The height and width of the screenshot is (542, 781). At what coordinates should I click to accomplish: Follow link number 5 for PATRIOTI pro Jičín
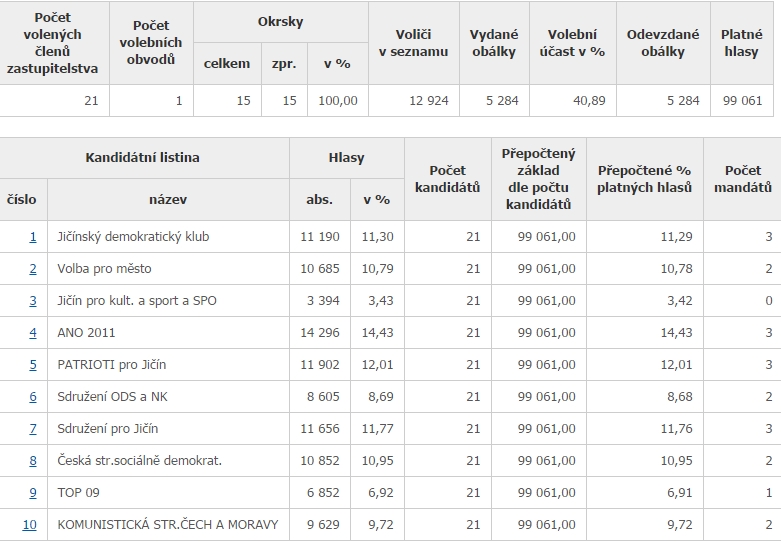coord(33,365)
